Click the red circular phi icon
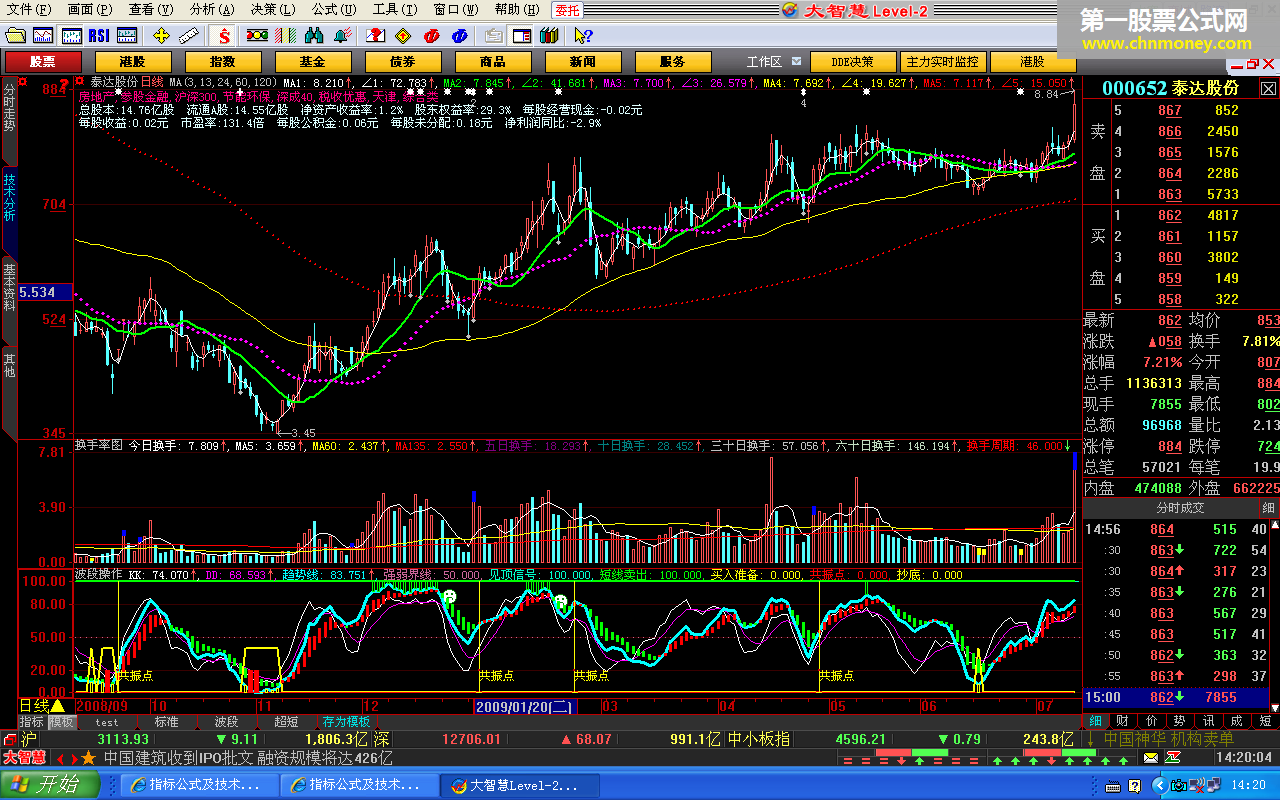Screen dimensions: 1280x800 click(x=431, y=36)
